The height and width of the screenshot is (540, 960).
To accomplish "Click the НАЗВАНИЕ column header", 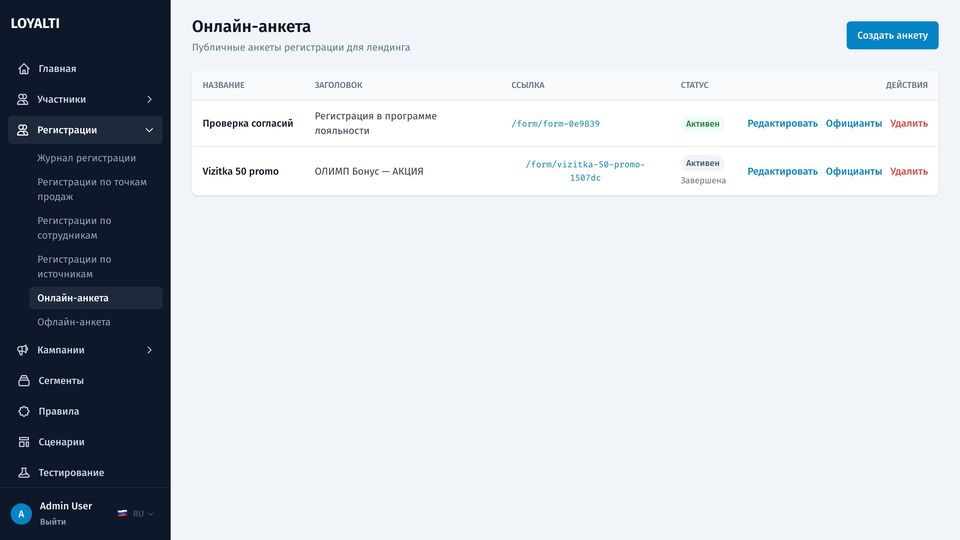I will [223, 85].
